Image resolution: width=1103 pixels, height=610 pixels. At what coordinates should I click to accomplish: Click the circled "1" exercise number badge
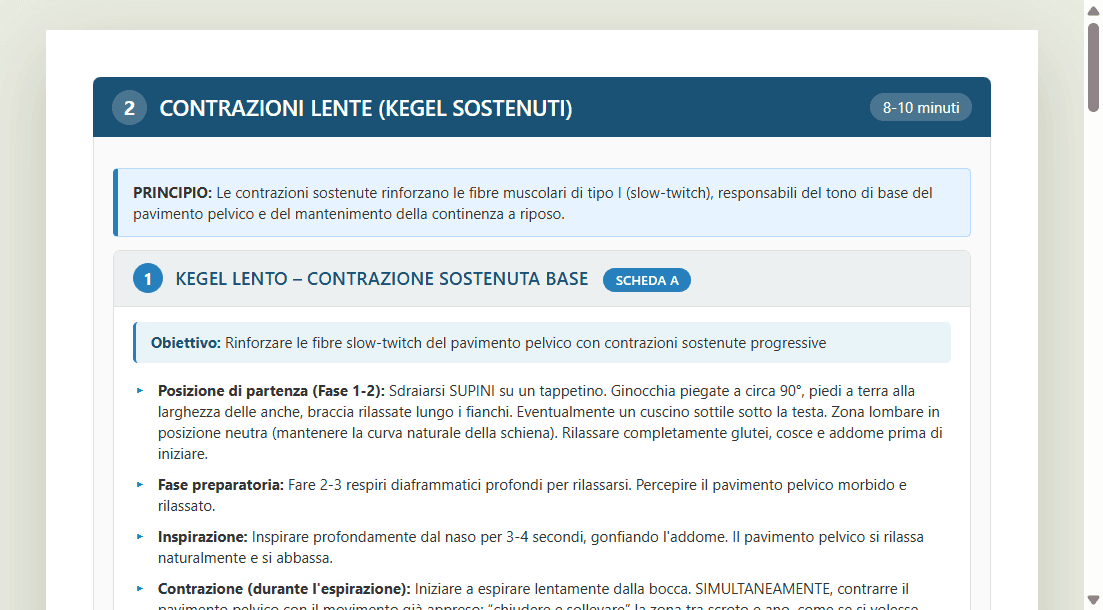(x=147, y=278)
